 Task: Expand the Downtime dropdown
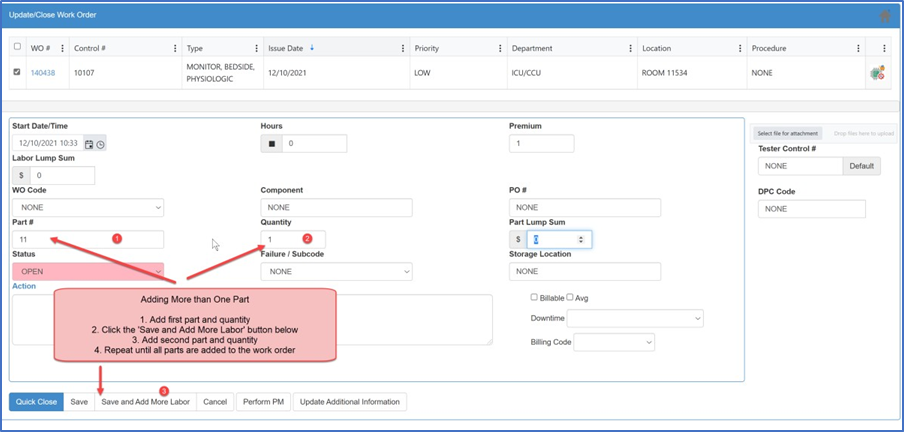coord(635,318)
